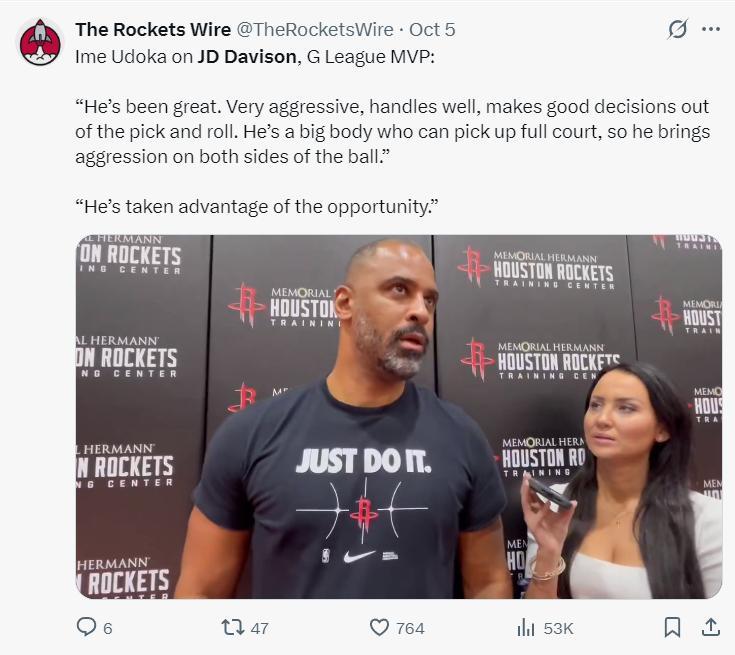This screenshot has width=735, height=655.
Task: Click the quoted tweet text starting "He's been great"
Action: click(393, 132)
